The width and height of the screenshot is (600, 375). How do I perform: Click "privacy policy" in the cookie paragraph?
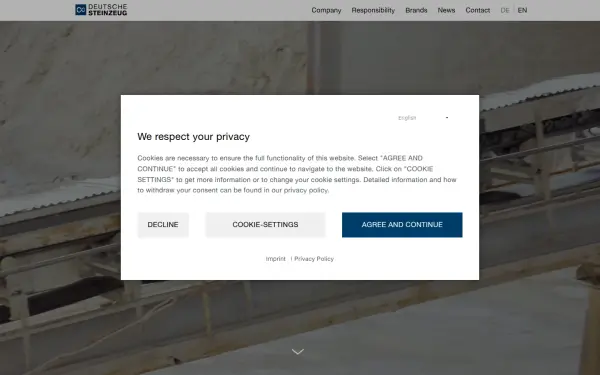point(306,190)
